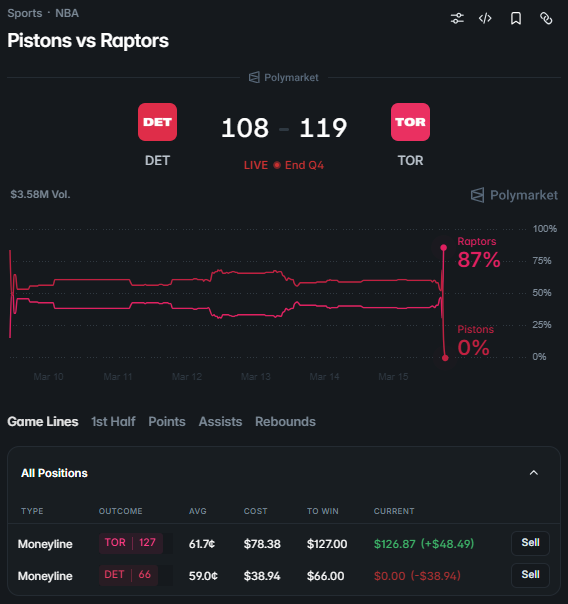The width and height of the screenshot is (568, 604).
Task: Click the 59.0¢ average price cell
Action: point(203,576)
